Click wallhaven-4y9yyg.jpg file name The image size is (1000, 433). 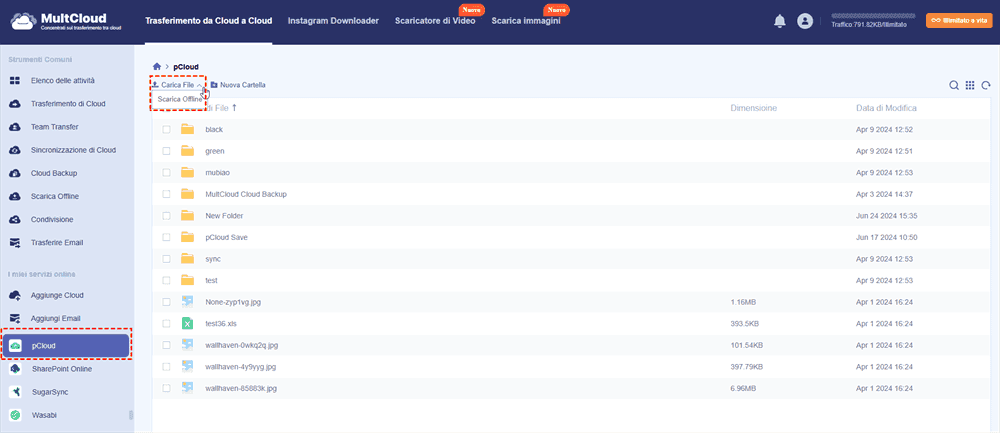pyautogui.click(x=240, y=367)
